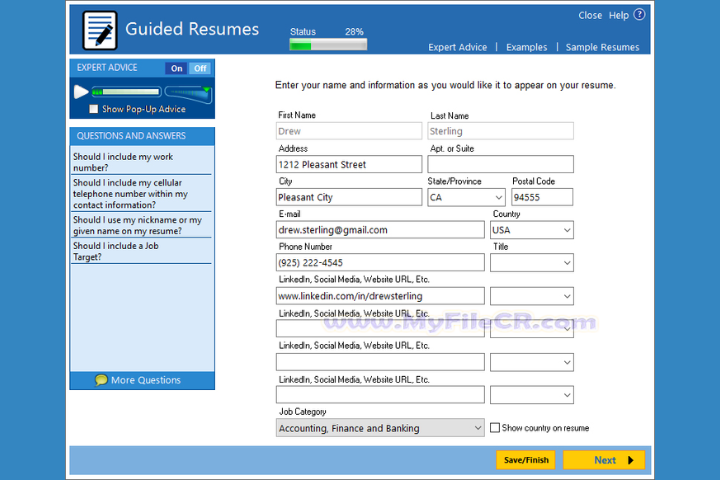Open Sample Resumes link

[602, 47]
